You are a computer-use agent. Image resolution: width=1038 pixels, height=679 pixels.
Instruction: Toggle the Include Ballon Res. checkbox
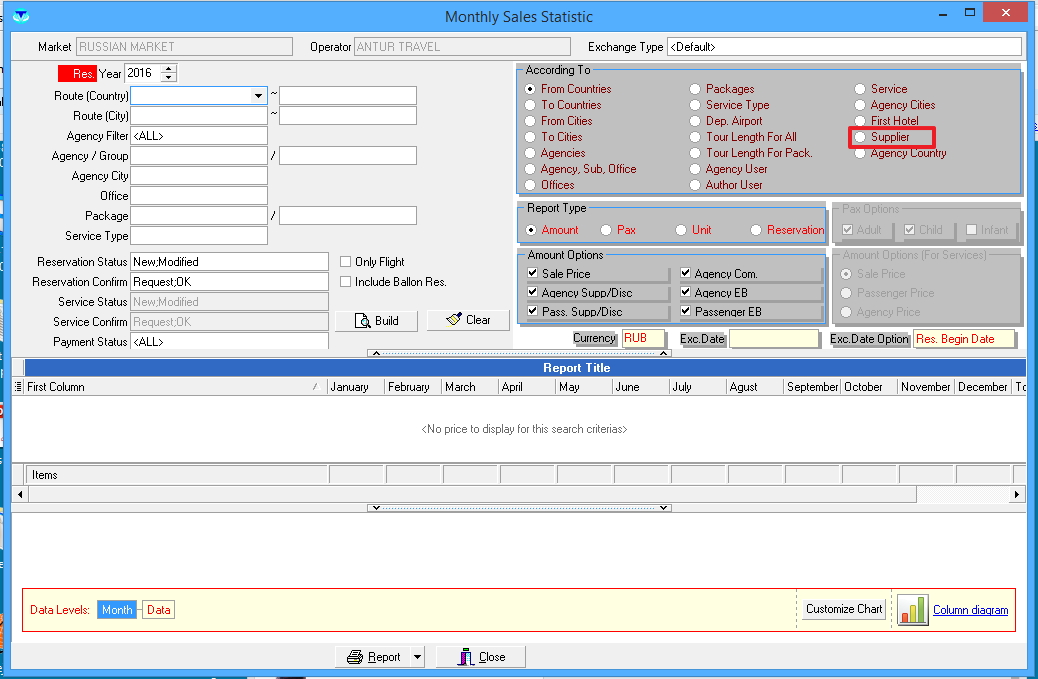tap(346, 282)
